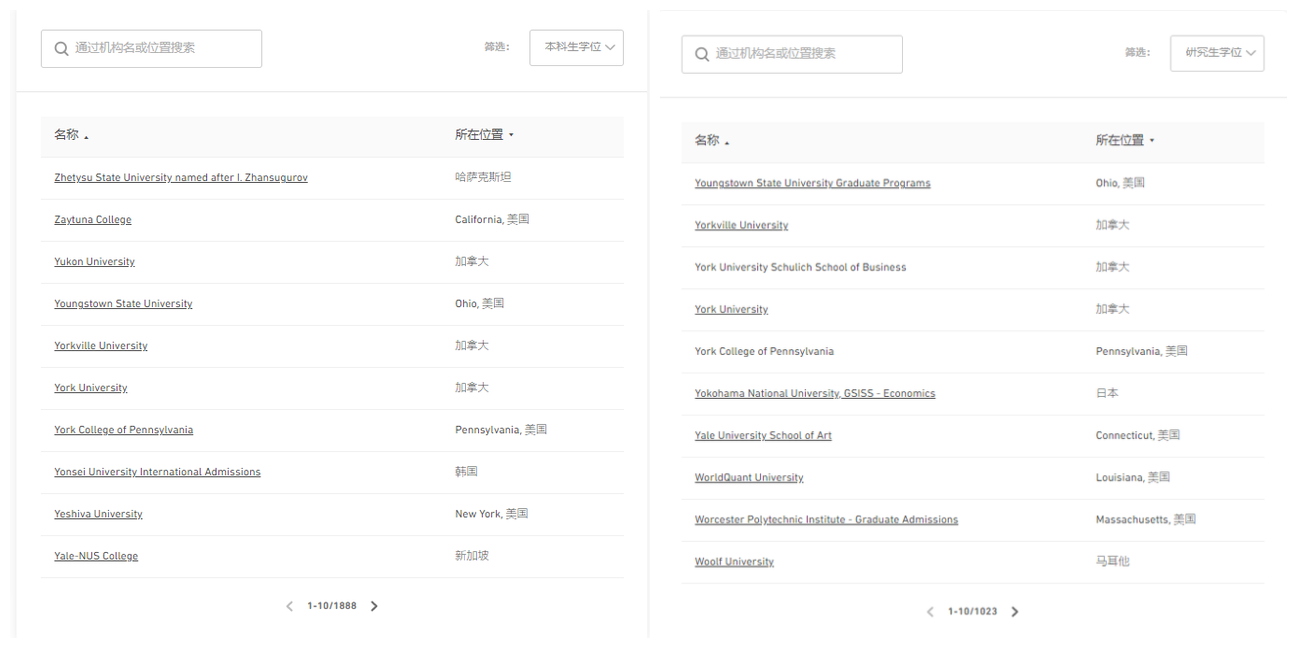
Task: Open the 研究生学位 filter dropdown
Action: pos(1217,53)
